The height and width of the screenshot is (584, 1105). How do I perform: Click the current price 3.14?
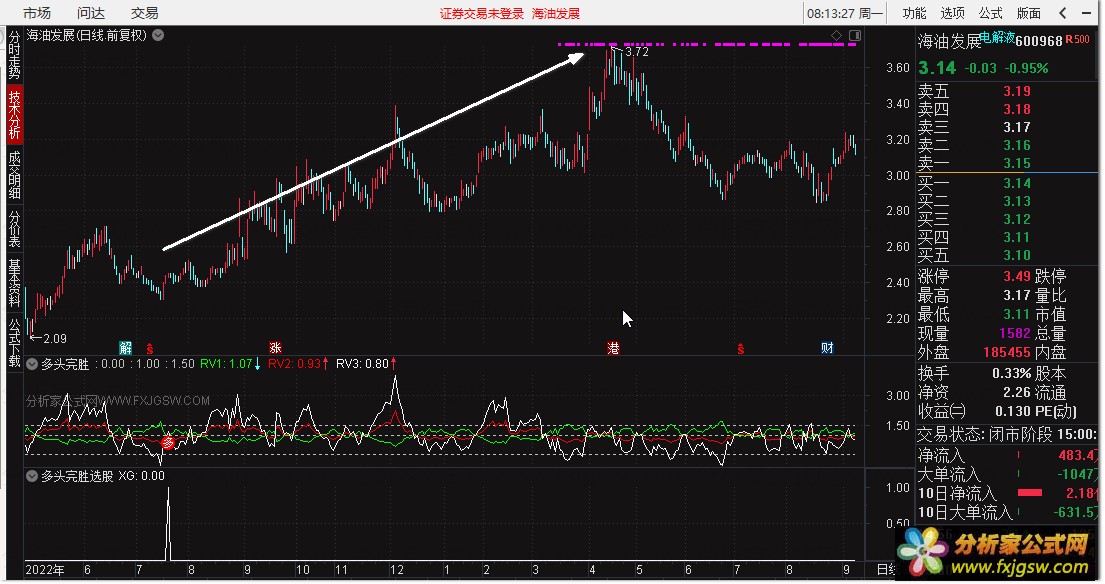[x=937, y=68]
